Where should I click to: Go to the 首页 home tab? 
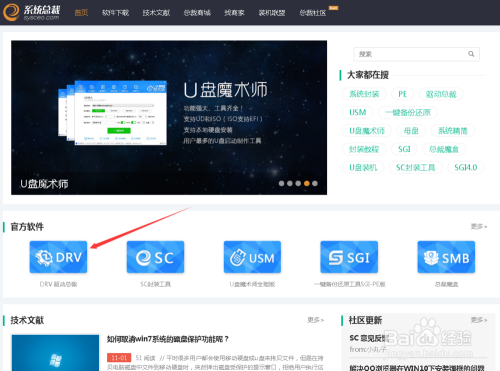pos(81,13)
